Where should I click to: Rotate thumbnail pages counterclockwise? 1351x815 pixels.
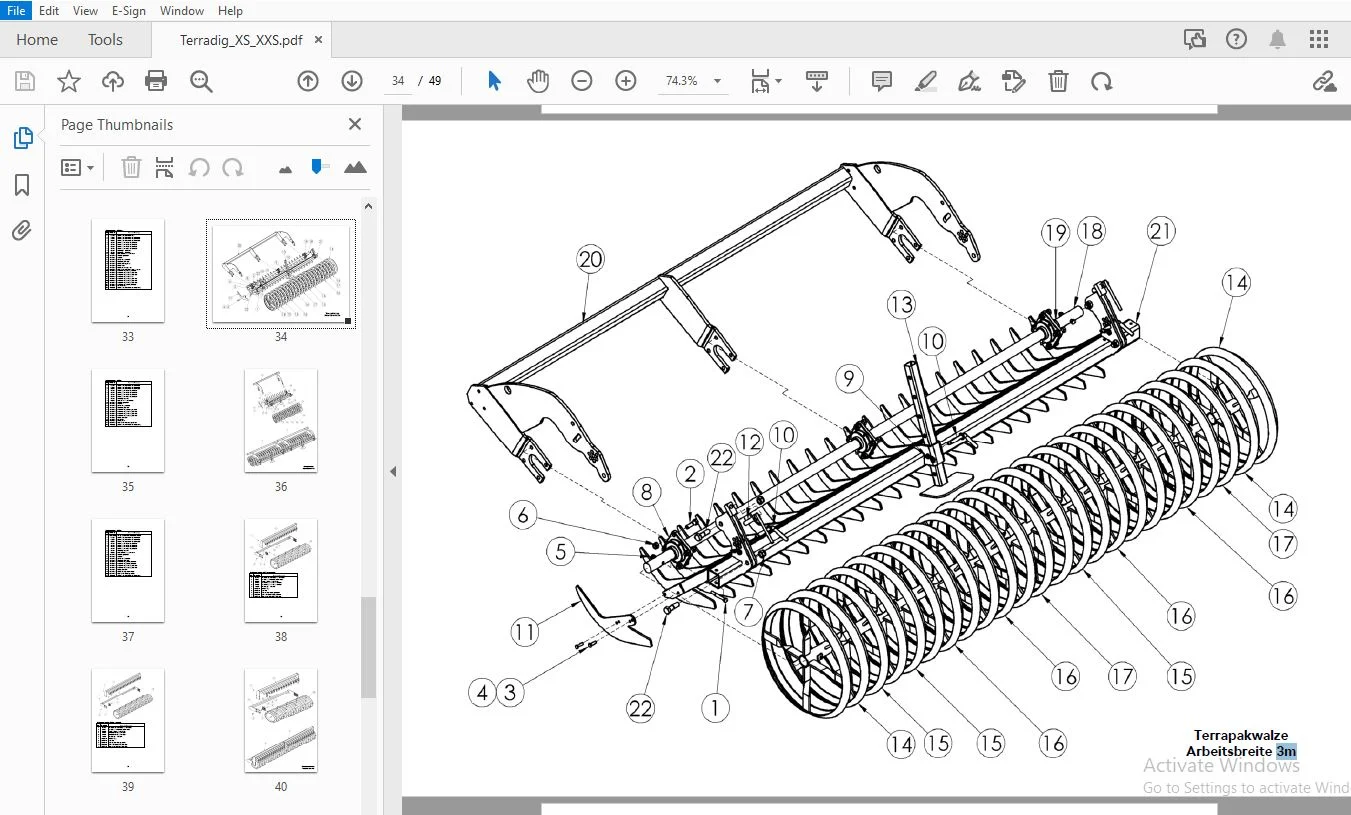point(199,167)
